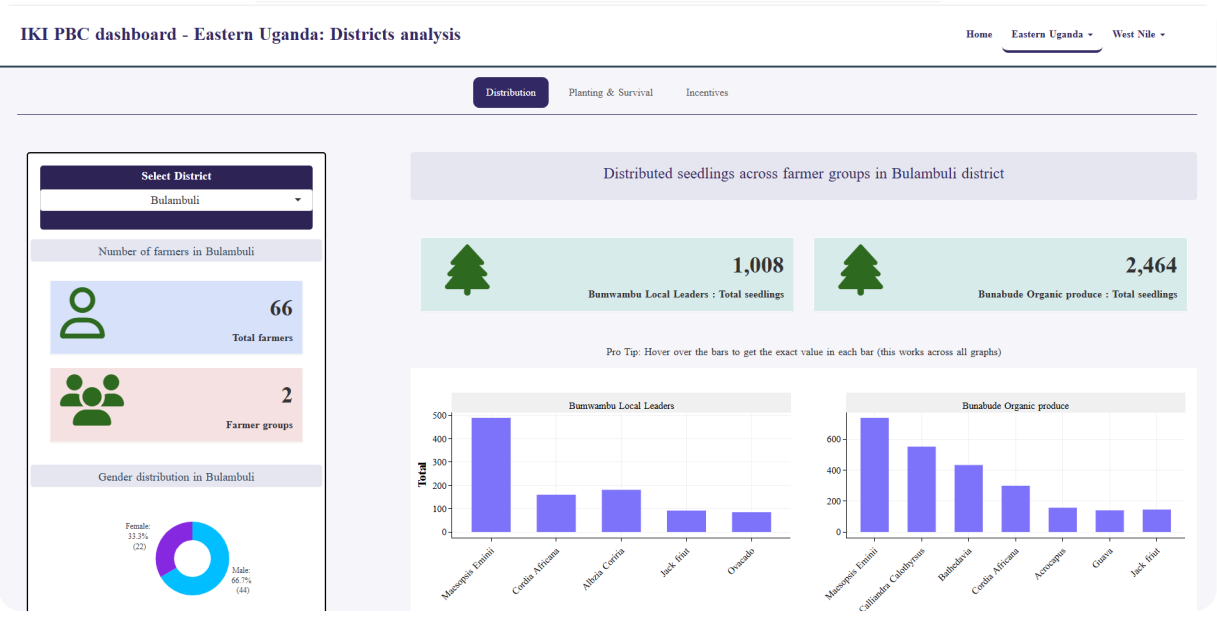Expand the West Nile navigation menu
This screenshot has height=617, width=1217.
[1138, 34]
